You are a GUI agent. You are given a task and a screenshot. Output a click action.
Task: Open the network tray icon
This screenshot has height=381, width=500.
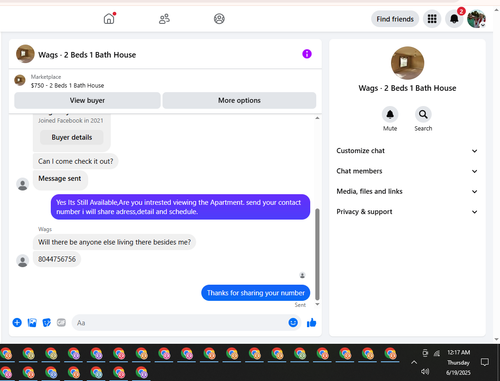pos(437,353)
